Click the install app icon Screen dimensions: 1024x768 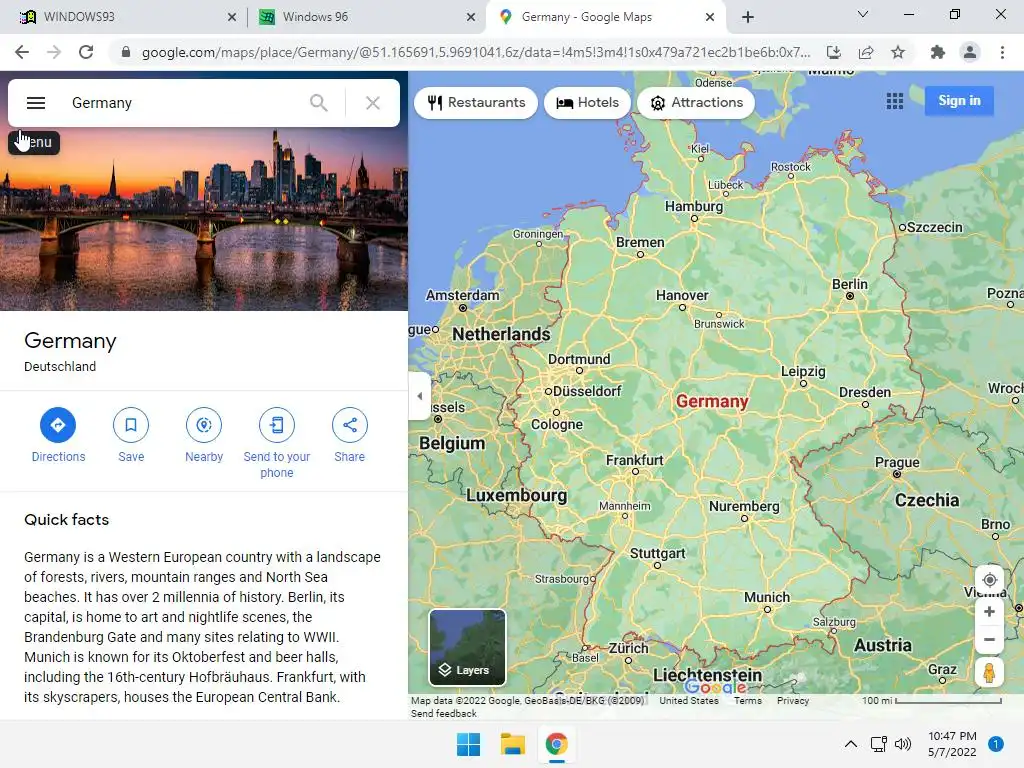[833, 52]
